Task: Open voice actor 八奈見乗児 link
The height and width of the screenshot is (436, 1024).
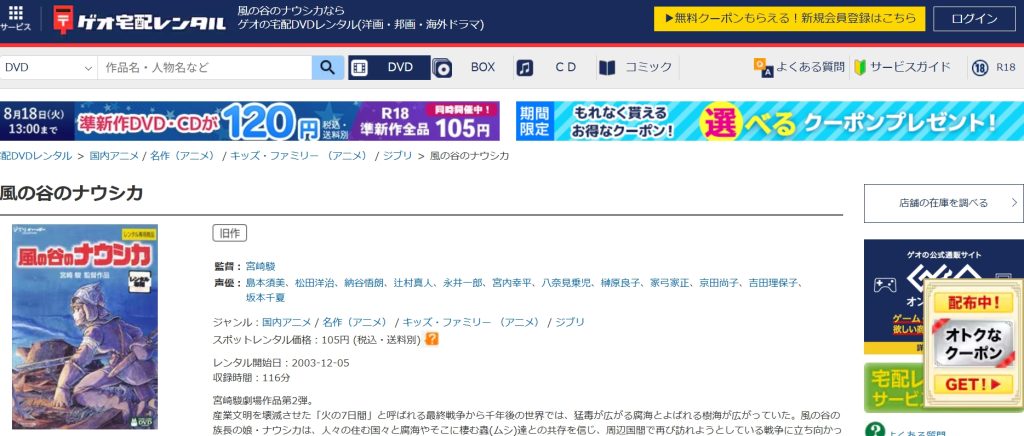Action: [x=566, y=283]
